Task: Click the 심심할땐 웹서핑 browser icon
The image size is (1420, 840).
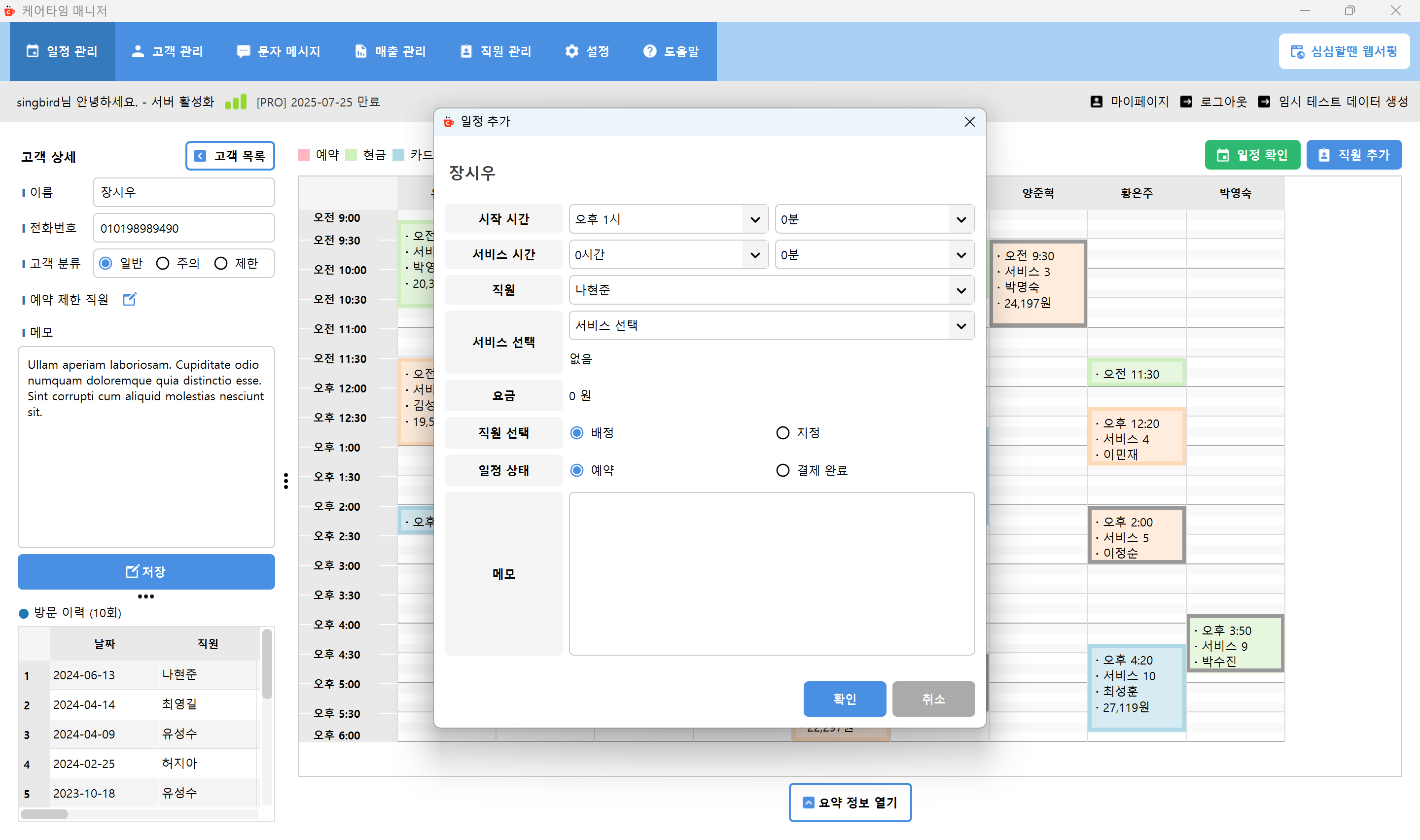Action: [1297, 51]
